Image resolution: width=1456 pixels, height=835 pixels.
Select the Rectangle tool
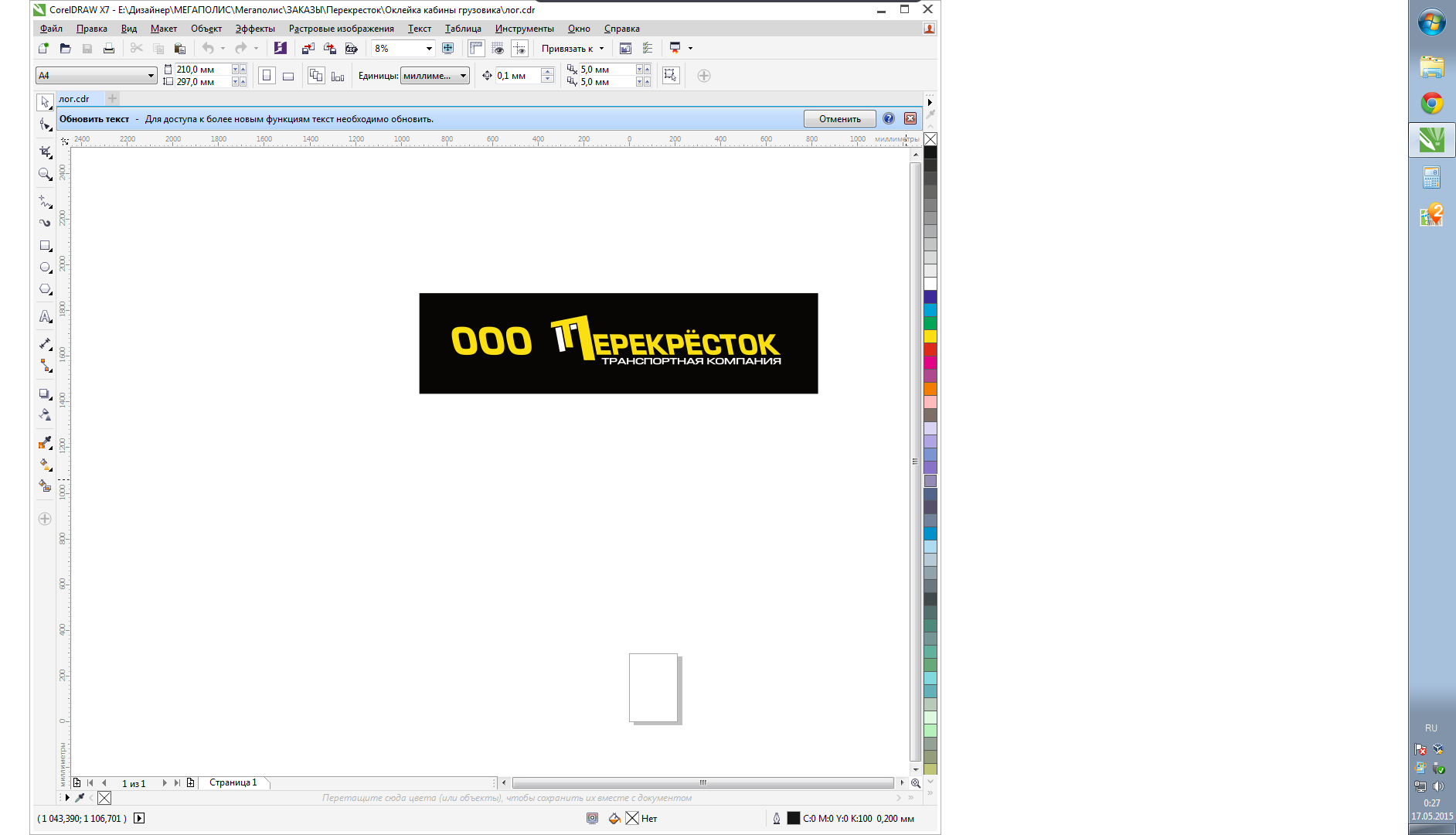pos(45,246)
